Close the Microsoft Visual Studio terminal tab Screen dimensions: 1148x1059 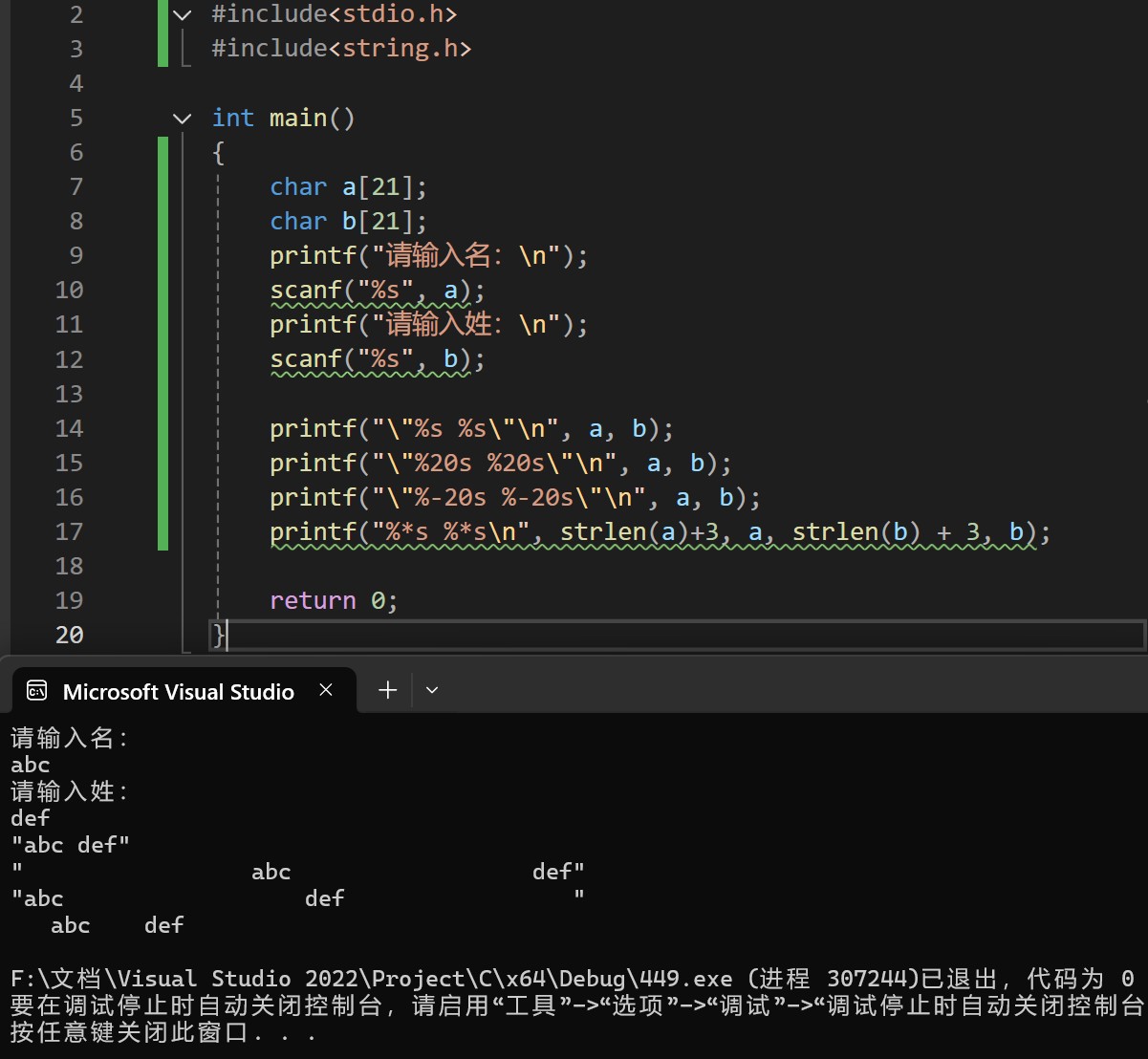click(326, 690)
